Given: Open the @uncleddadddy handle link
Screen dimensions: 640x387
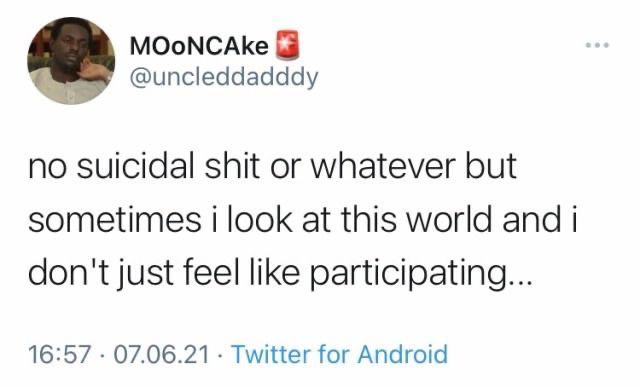Looking at the screenshot, I should (x=224, y=77).
